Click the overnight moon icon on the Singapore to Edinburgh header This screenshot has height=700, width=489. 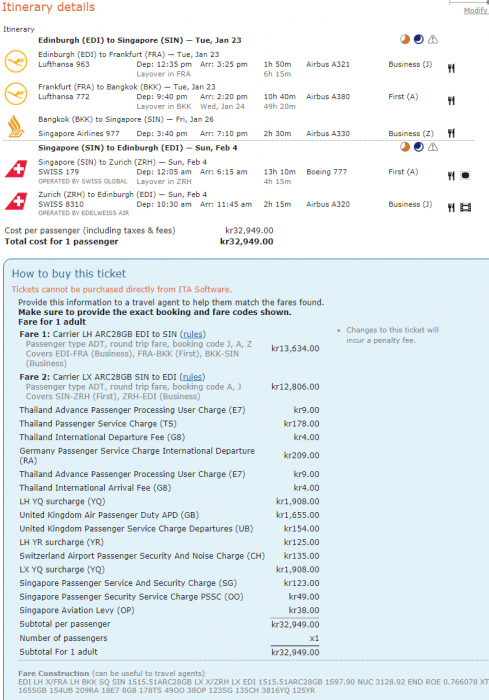(418, 147)
